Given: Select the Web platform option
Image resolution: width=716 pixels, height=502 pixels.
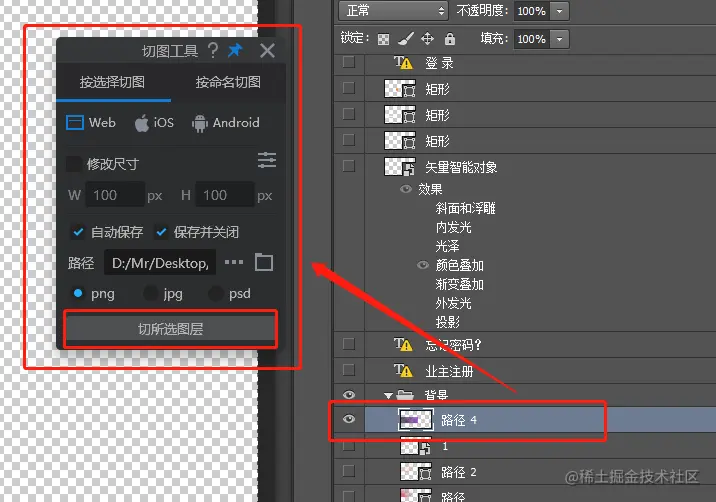Looking at the screenshot, I should [x=91, y=122].
